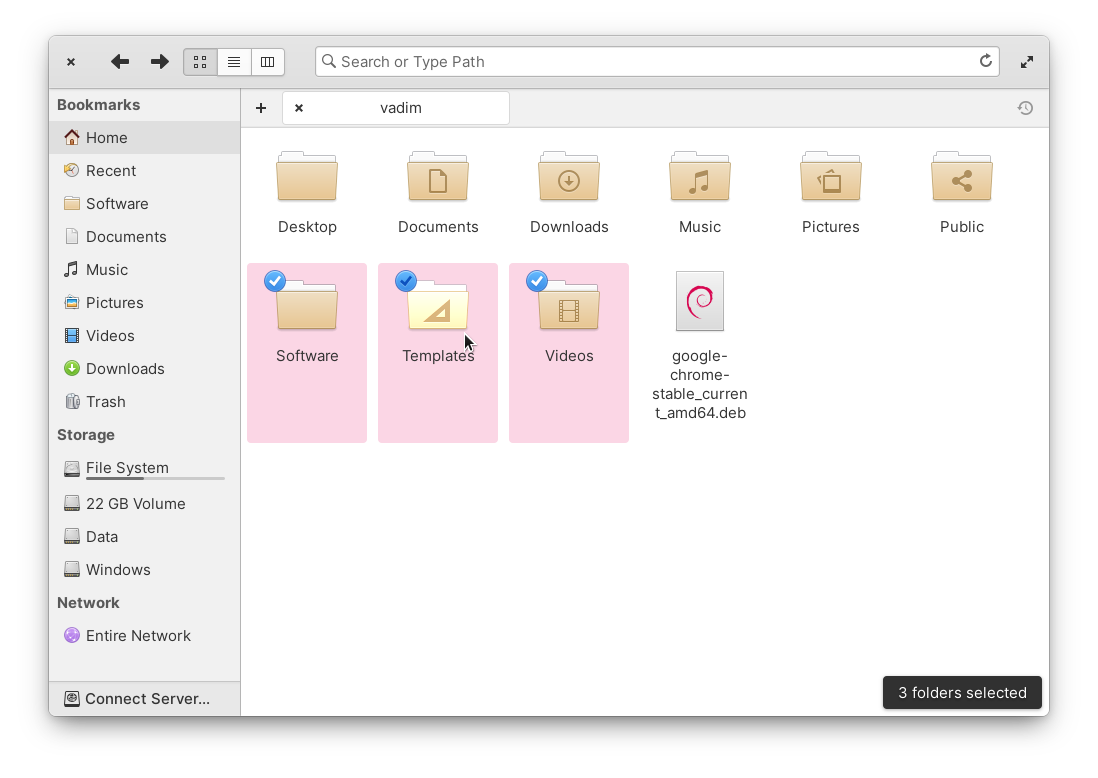Click inside the search path field

coord(655,61)
